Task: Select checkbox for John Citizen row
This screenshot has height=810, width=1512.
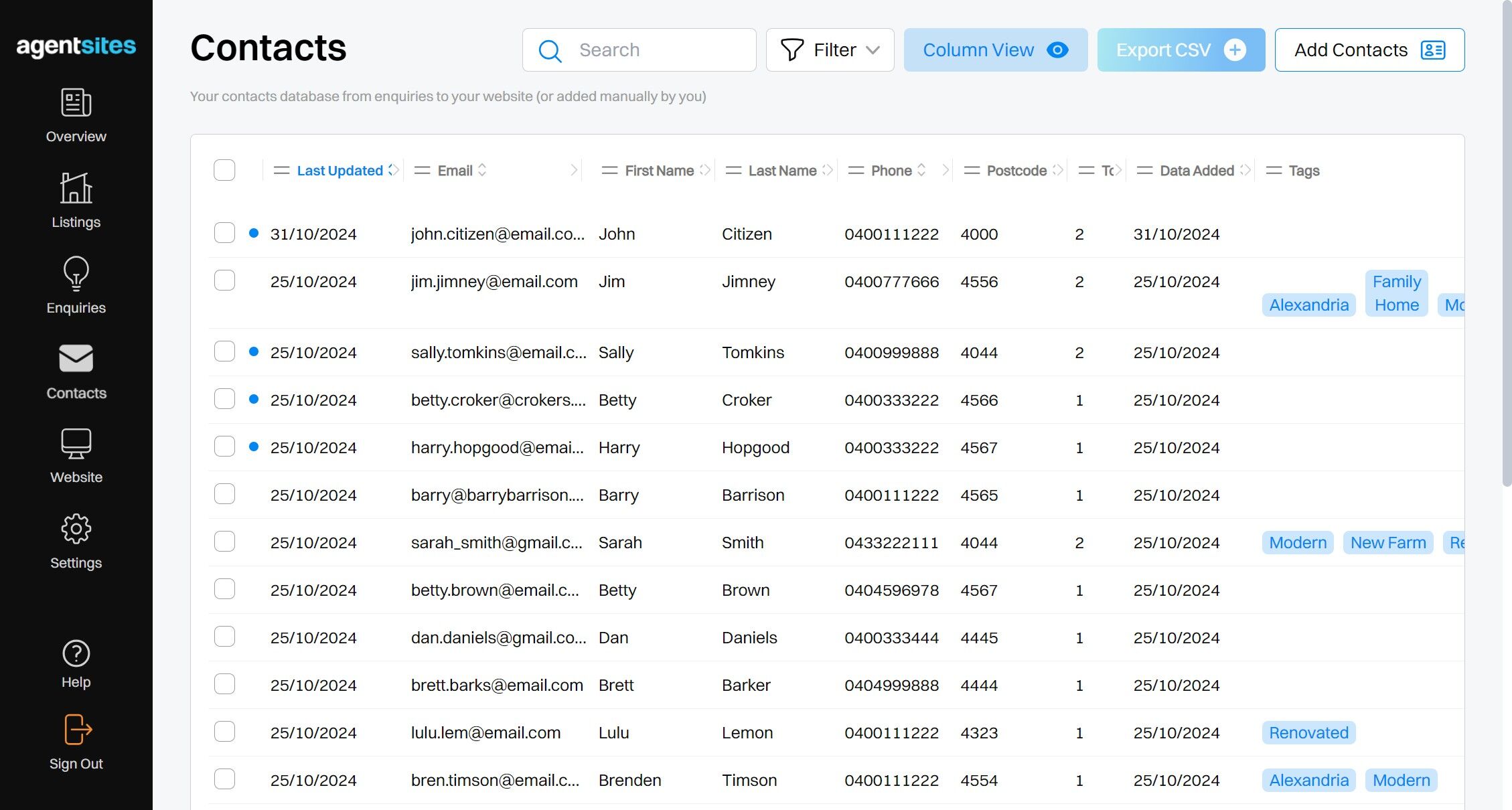Action: tap(224, 233)
